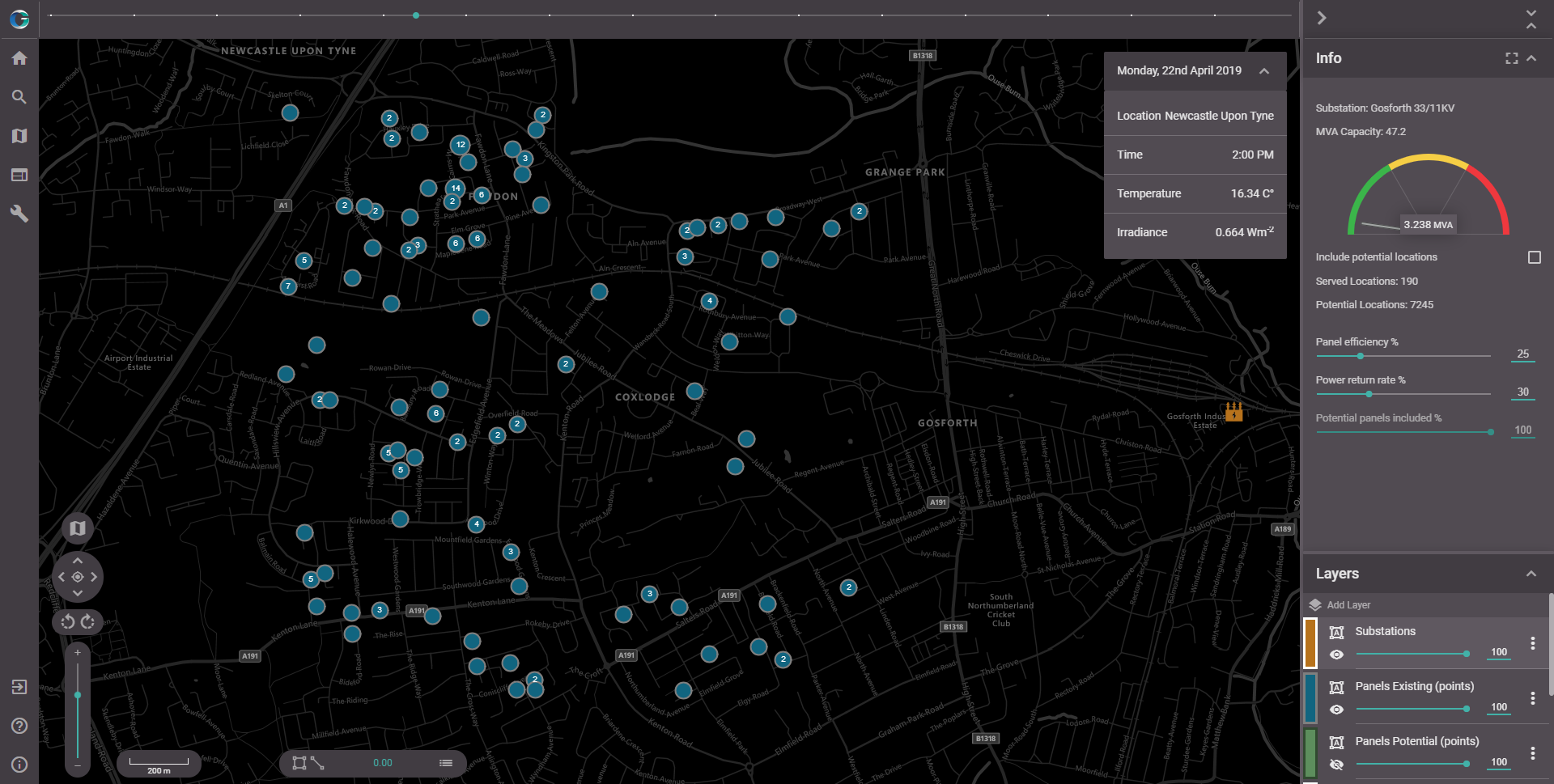Collapse the date weather card chevron
This screenshot has width=1554, height=784.
pyautogui.click(x=1263, y=71)
